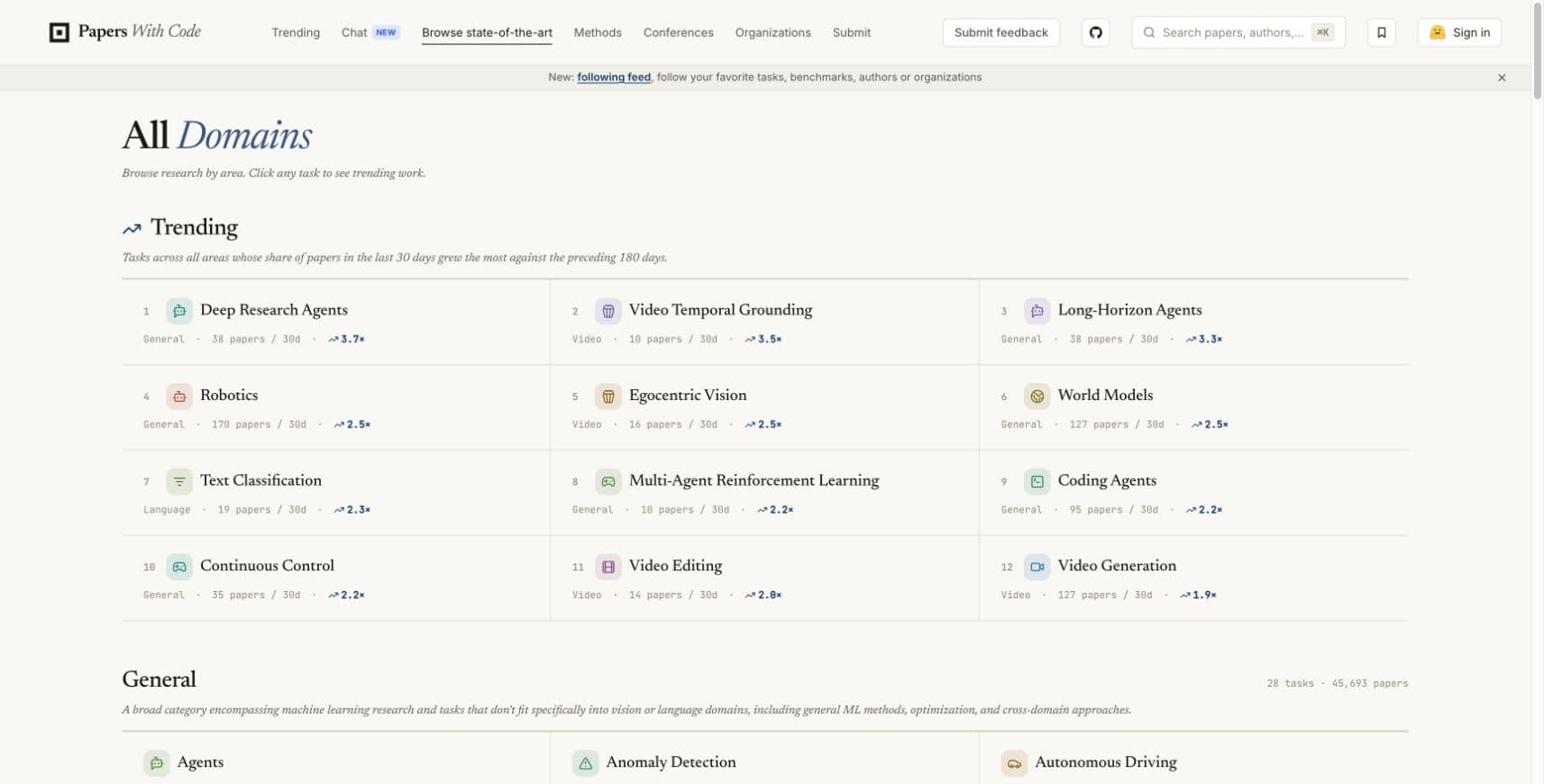Click the Papers With Code logo icon
Screen dimensions: 1544x784
[x=59, y=32]
